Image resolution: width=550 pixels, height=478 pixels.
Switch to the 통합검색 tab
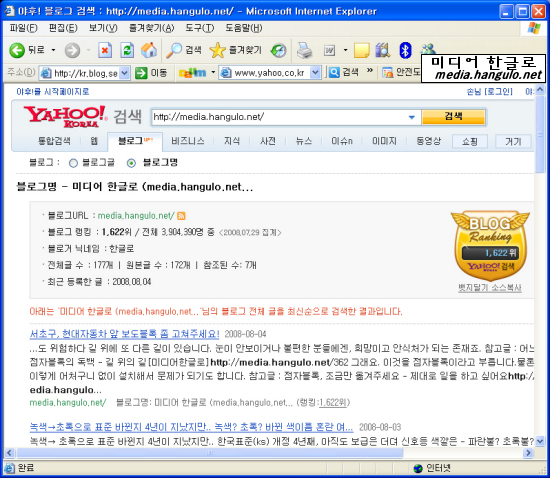[54, 141]
